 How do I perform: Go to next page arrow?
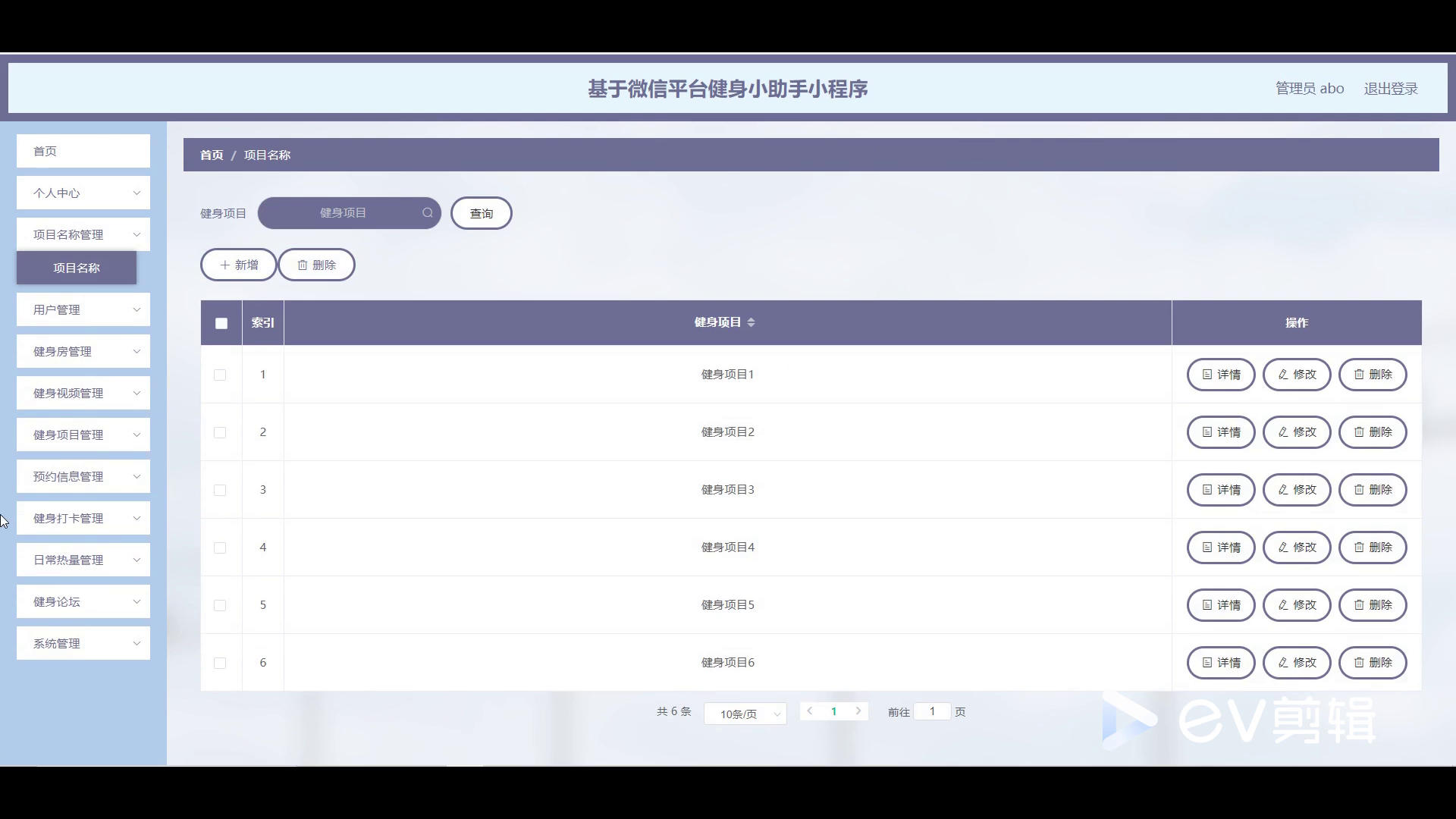click(x=858, y=711)
